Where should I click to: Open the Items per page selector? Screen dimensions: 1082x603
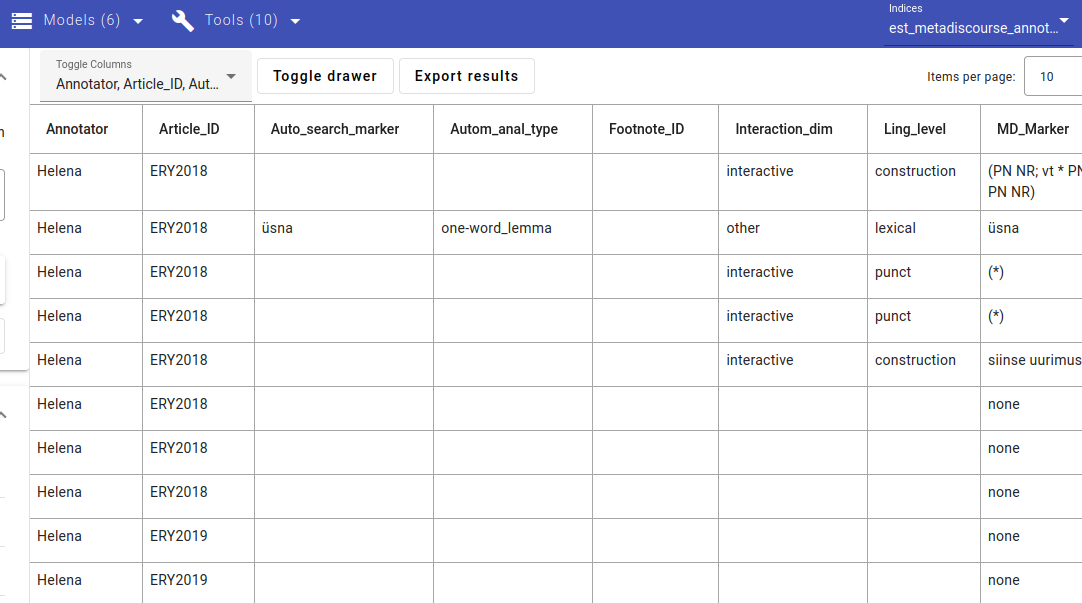pyautogui.click(x=1053, y=77)
